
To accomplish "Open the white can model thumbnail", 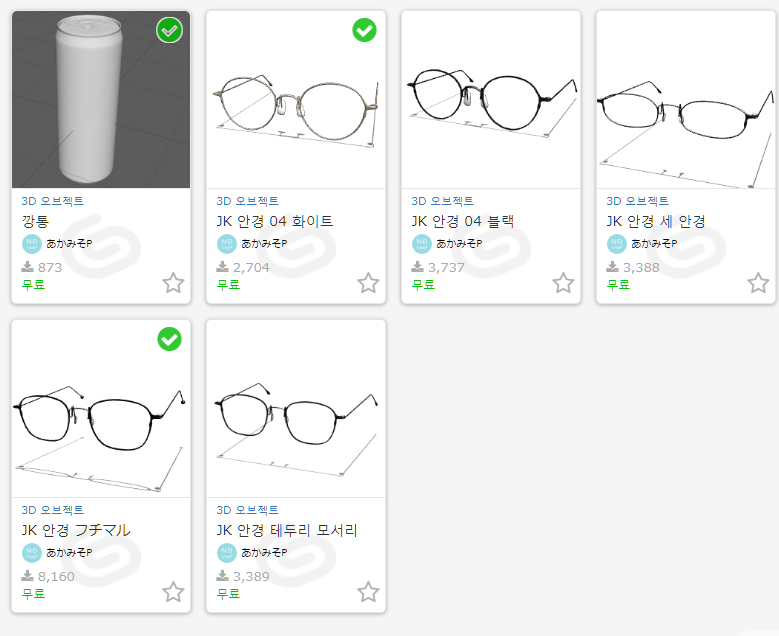I will pos(101,99).
